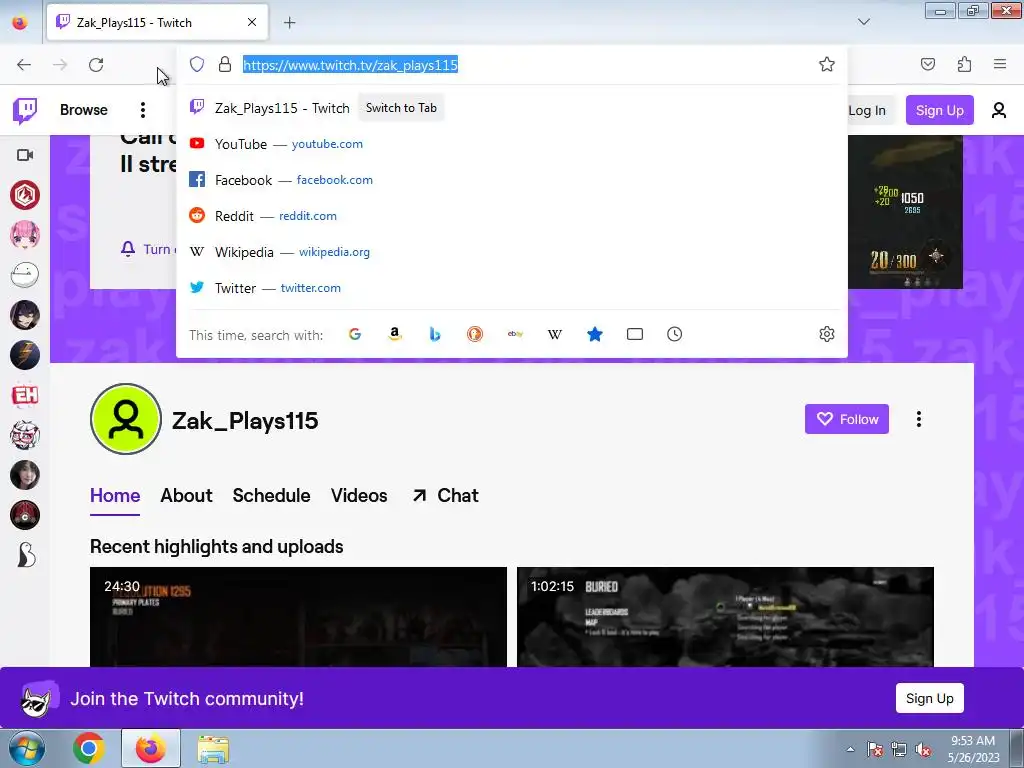Viewport: 1024px width, 768px height.
Task: Open the lightning bolt channel in the sidebar
Action: tap(25, 355)
